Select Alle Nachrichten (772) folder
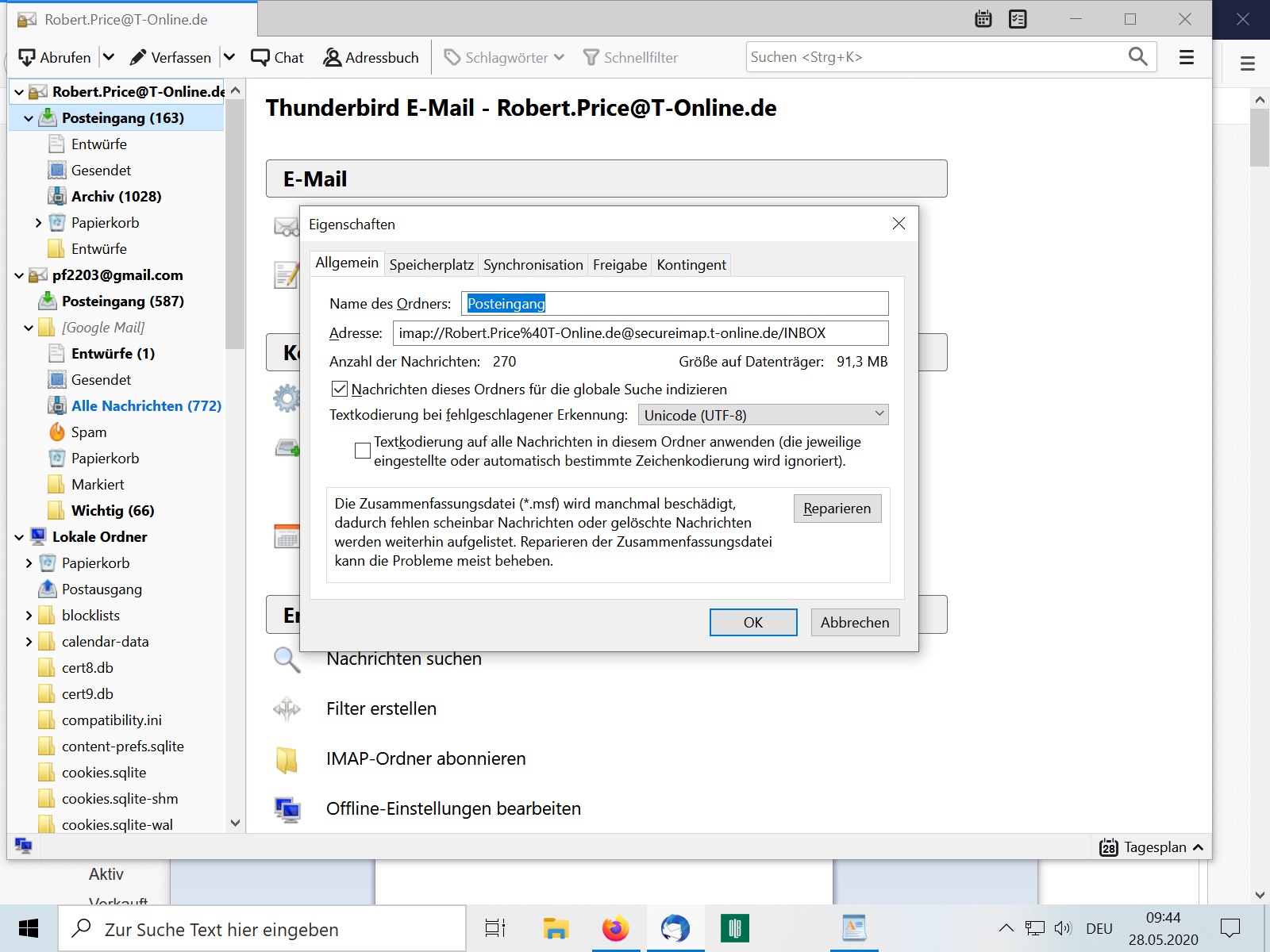Viewport: 1270px width, 952px height. coord(146,405)
